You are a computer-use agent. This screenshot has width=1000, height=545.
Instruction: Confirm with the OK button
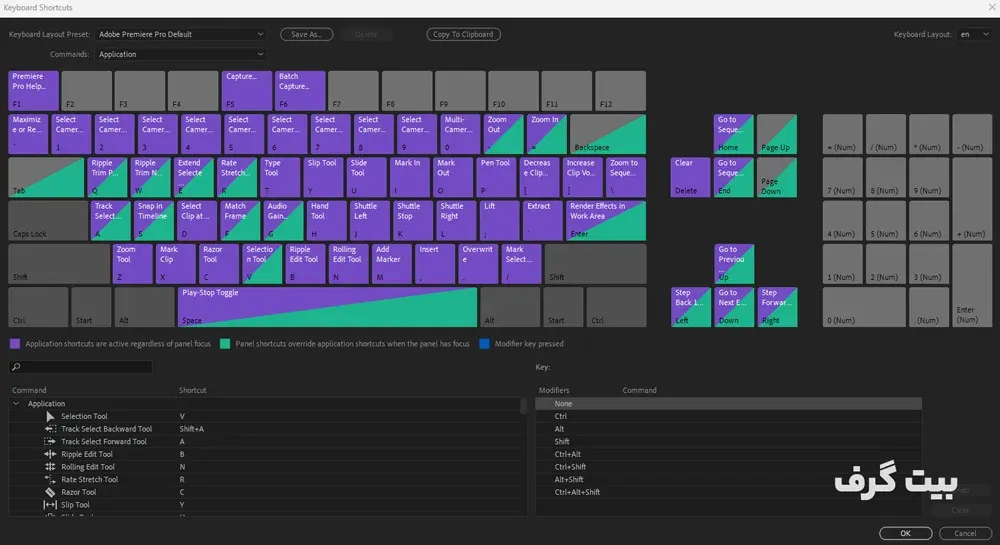pos(906,533)
